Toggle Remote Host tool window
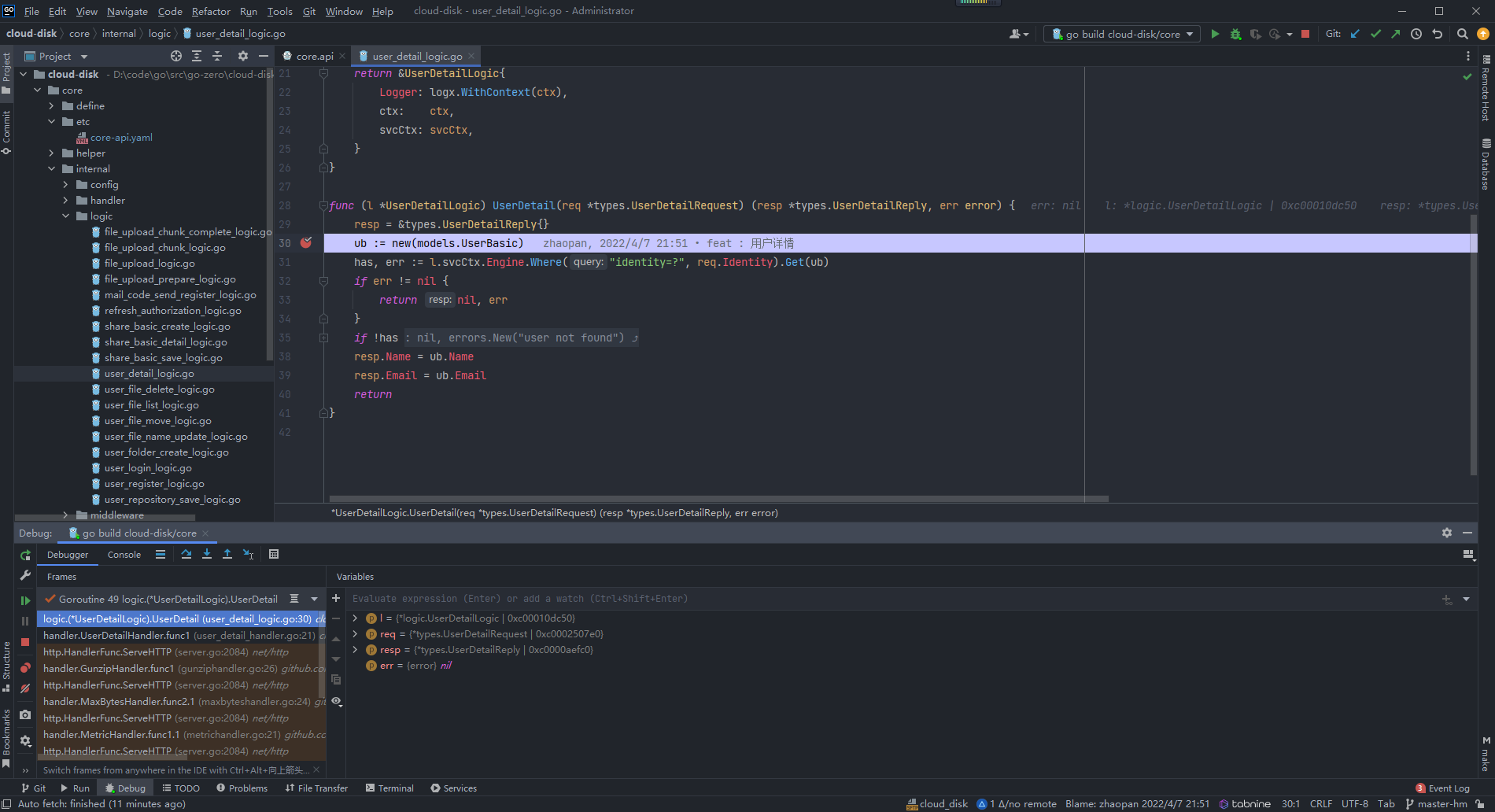The image size is (1495, 812). click(1486, 87)
